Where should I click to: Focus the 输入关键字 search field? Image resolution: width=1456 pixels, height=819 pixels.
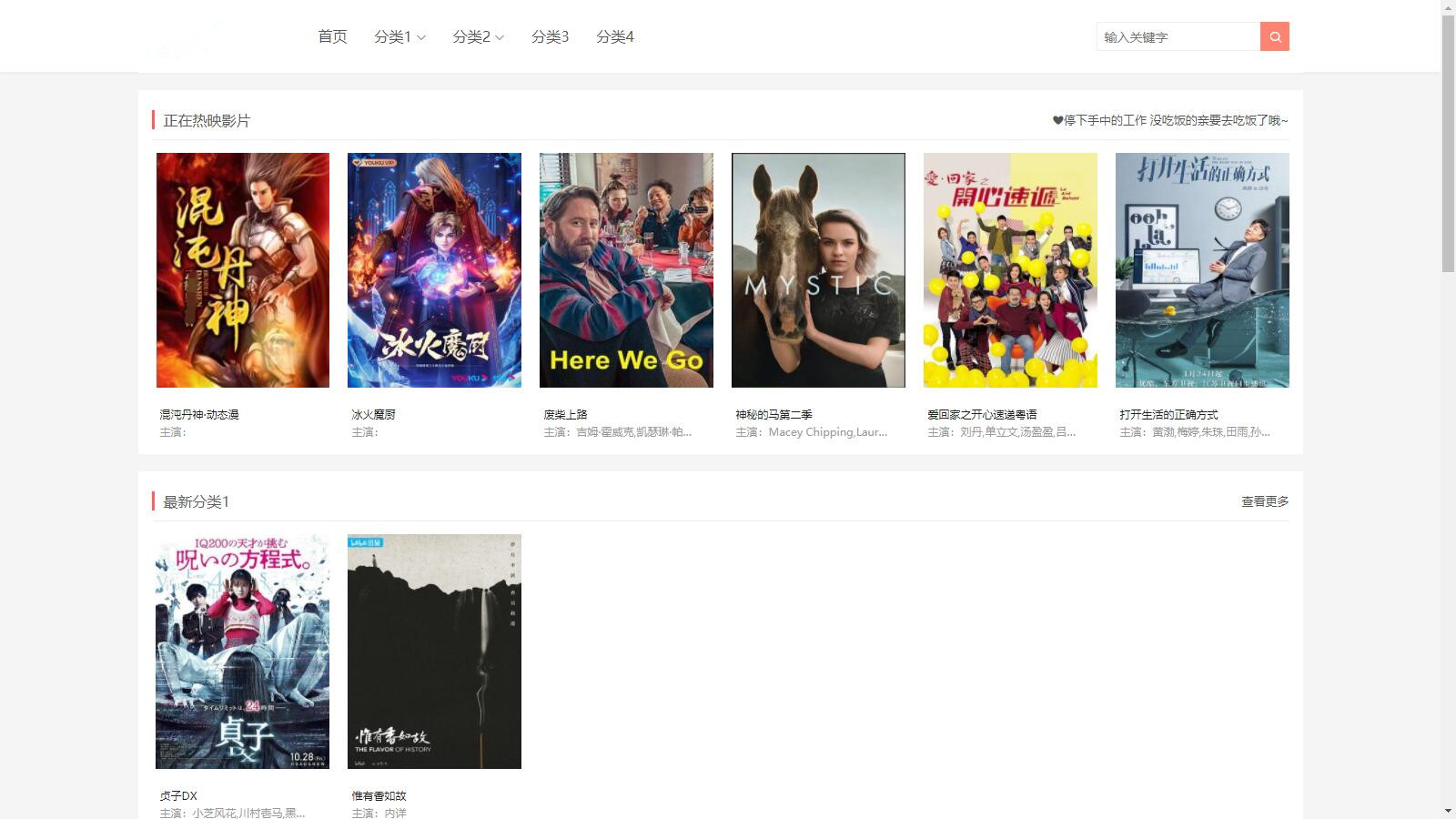[x=1178, y=36]
